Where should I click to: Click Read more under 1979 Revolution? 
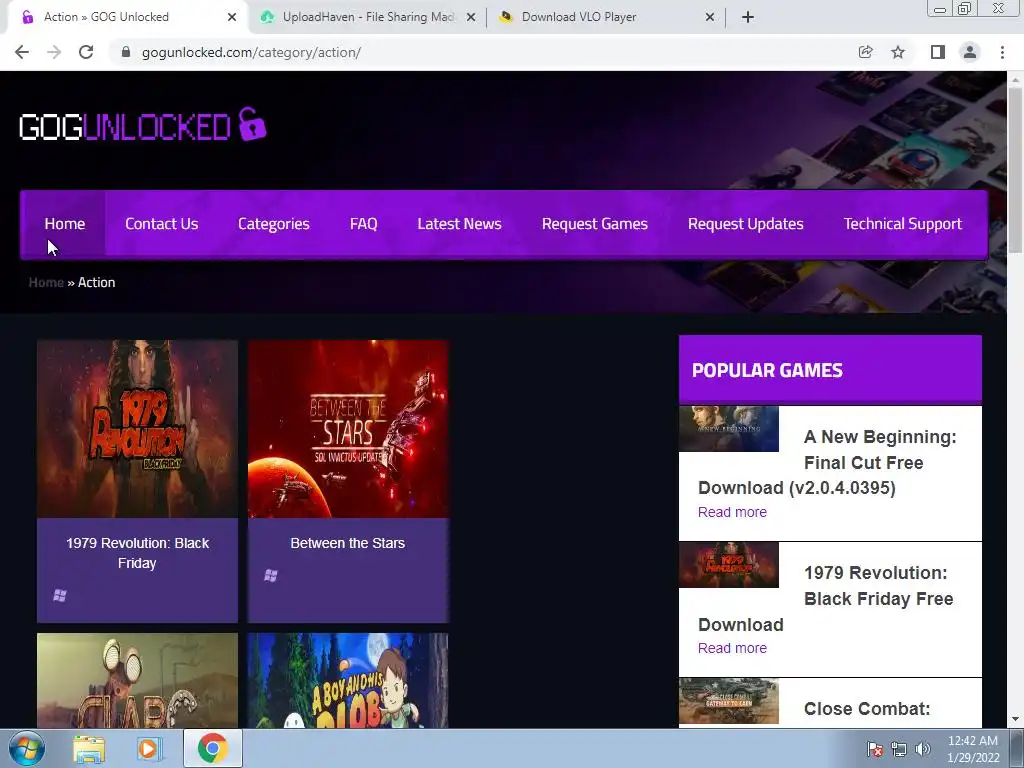(x=732, y=648)
